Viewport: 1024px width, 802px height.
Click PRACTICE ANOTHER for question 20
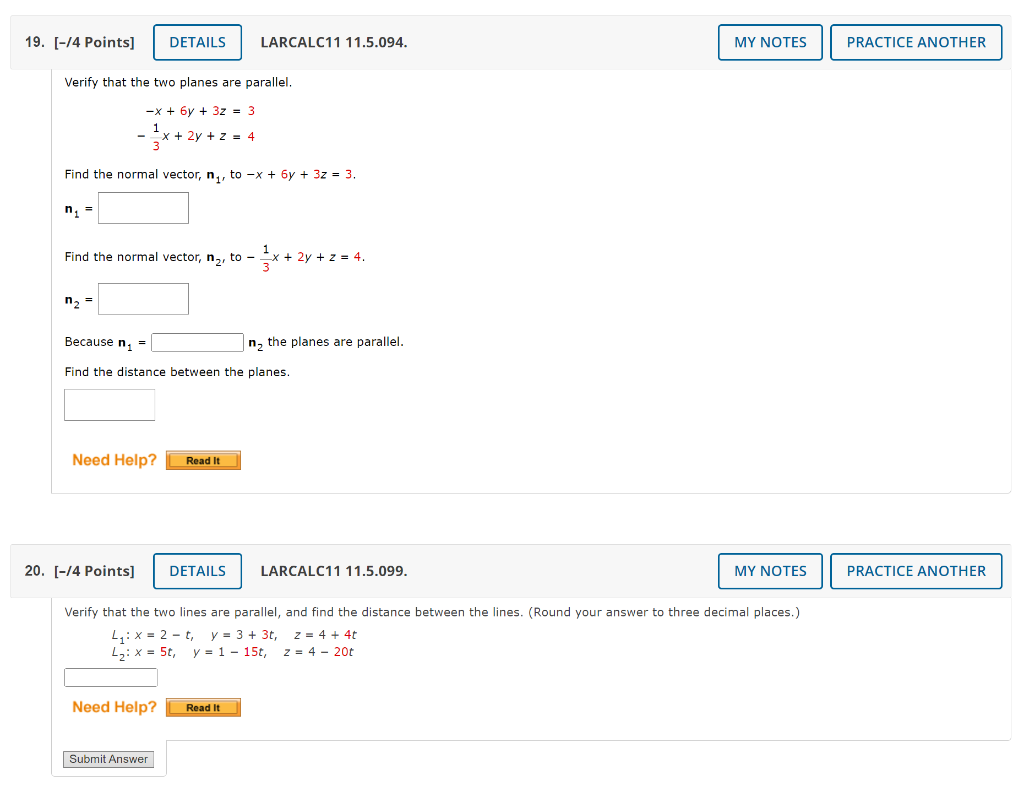915,571
